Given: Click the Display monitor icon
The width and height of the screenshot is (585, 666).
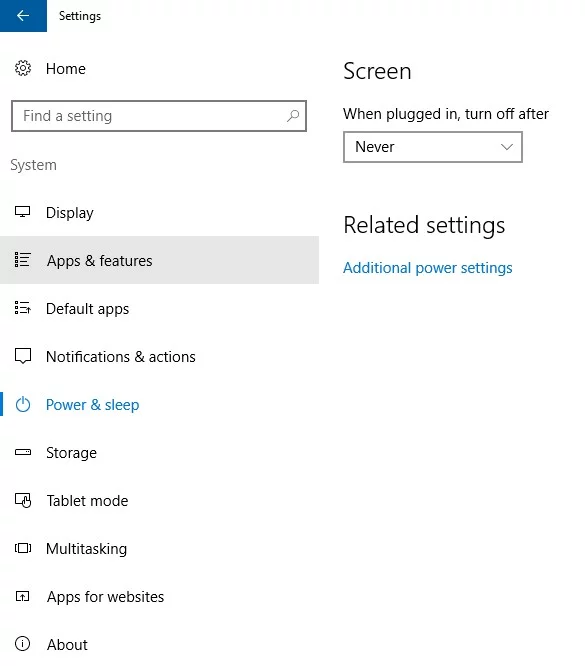Looking at the screenshot, I should 23,212.
